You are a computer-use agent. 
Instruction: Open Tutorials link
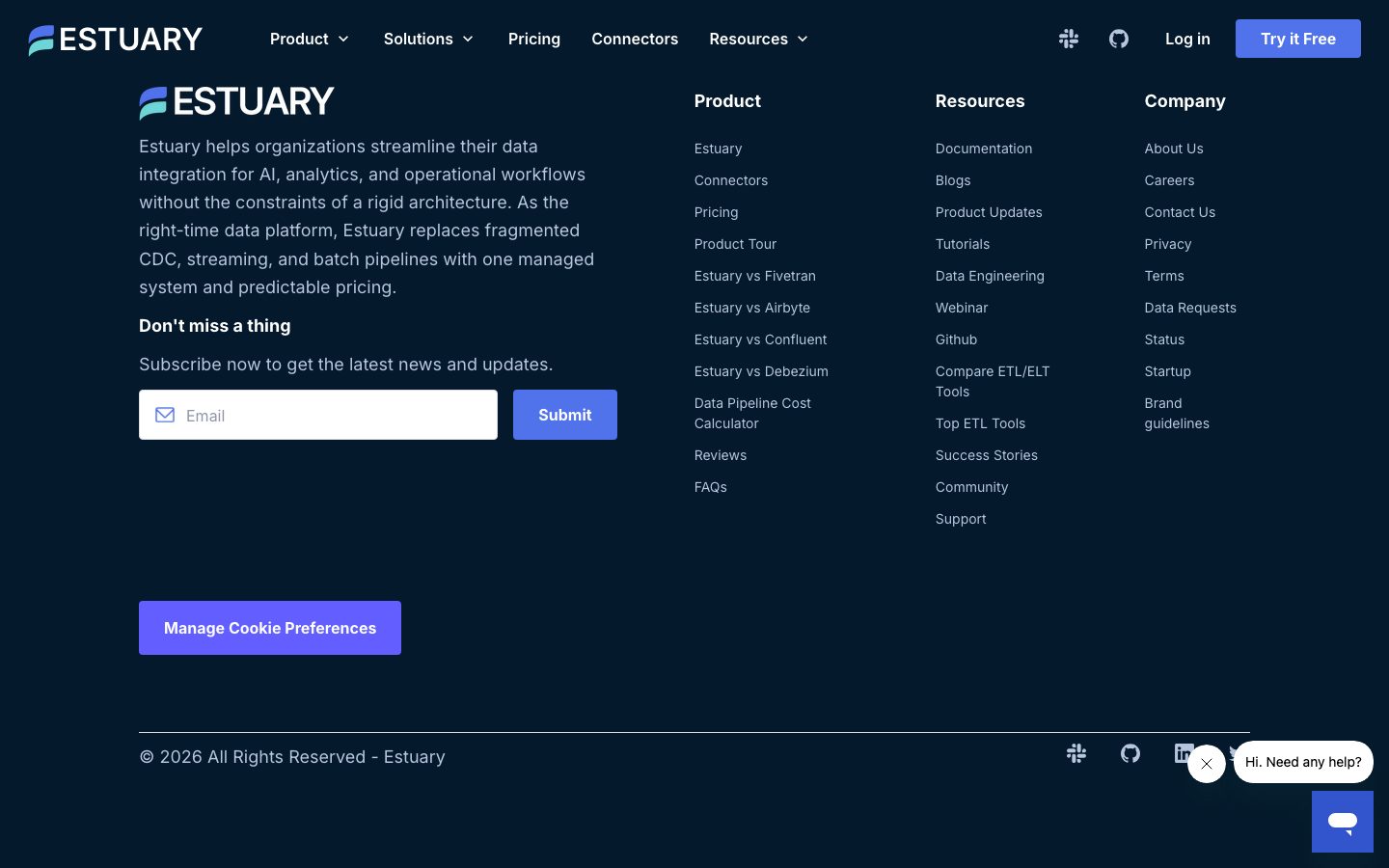point(963,244)
